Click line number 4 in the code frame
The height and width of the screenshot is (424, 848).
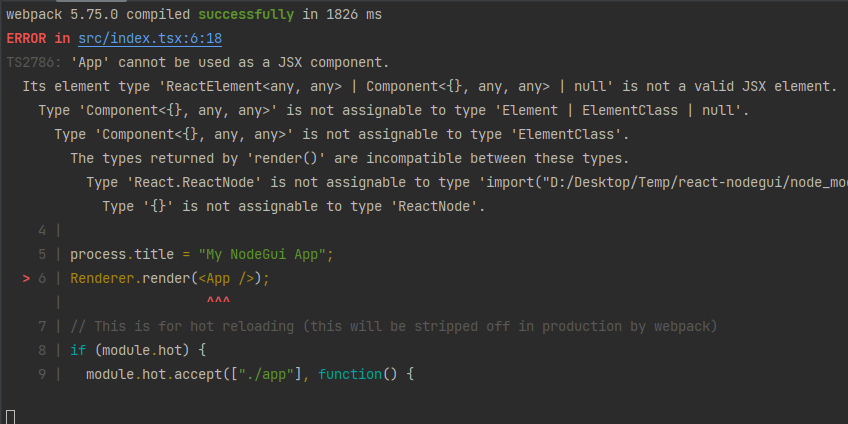(x=42, y=231)
